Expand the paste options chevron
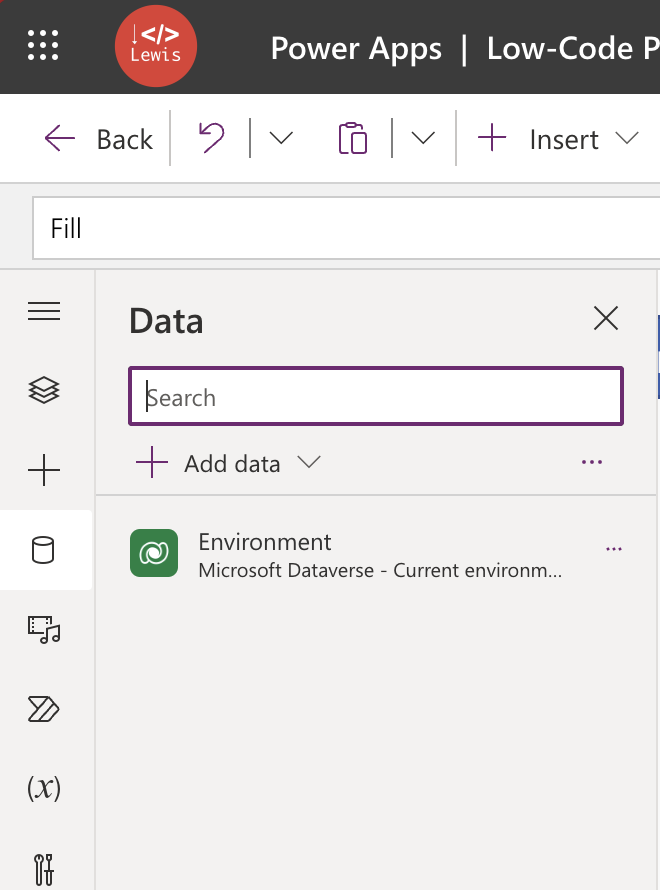 tap(422, 138)
